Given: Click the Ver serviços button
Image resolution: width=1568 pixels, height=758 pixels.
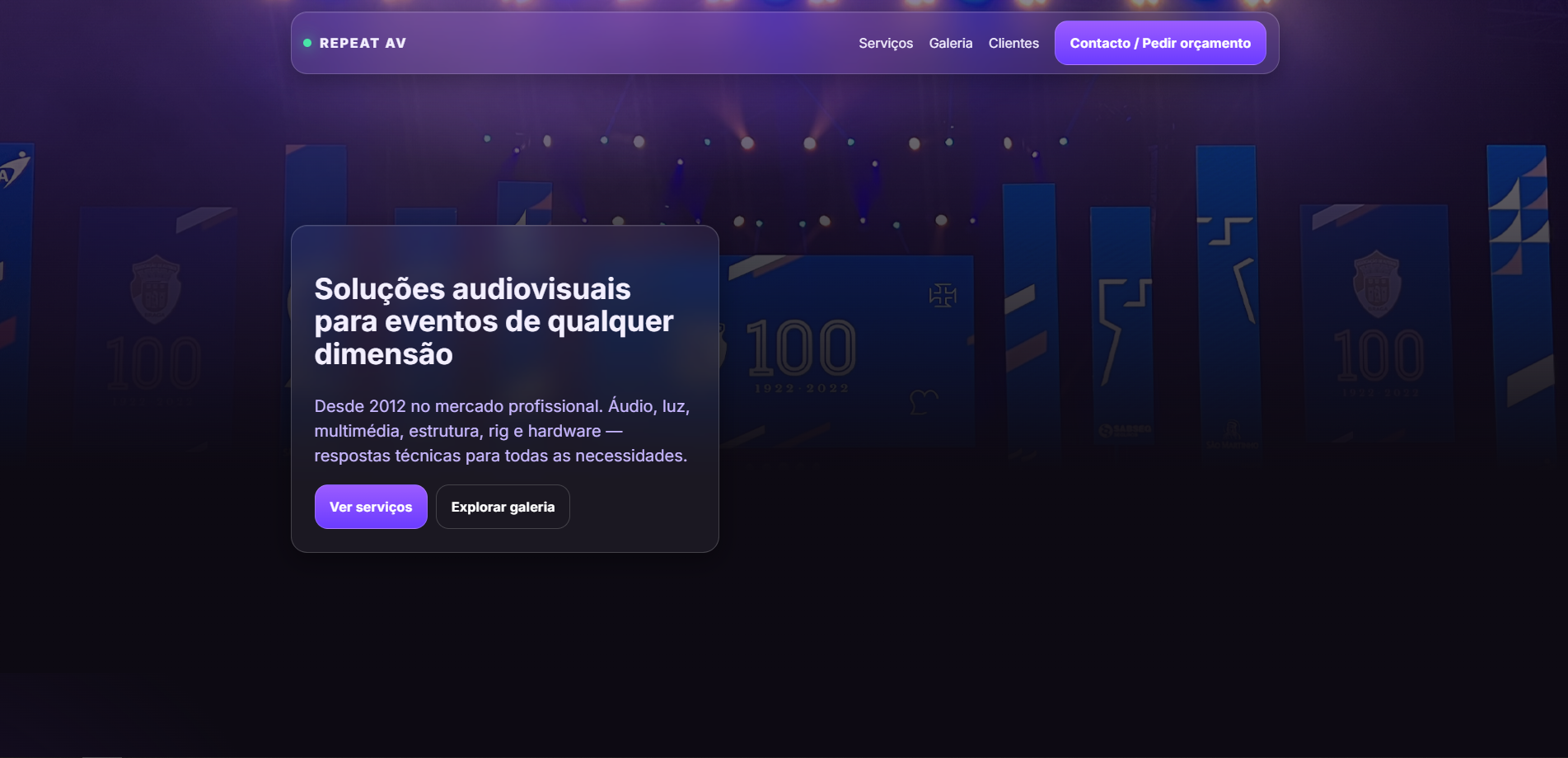Looking at the screenshot, I should (371, 507).
